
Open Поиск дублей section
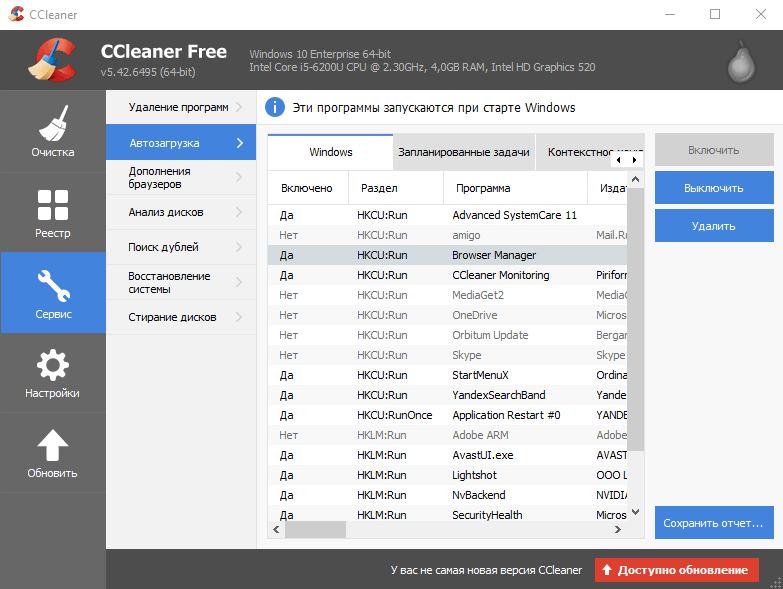(x=181, y=247)
